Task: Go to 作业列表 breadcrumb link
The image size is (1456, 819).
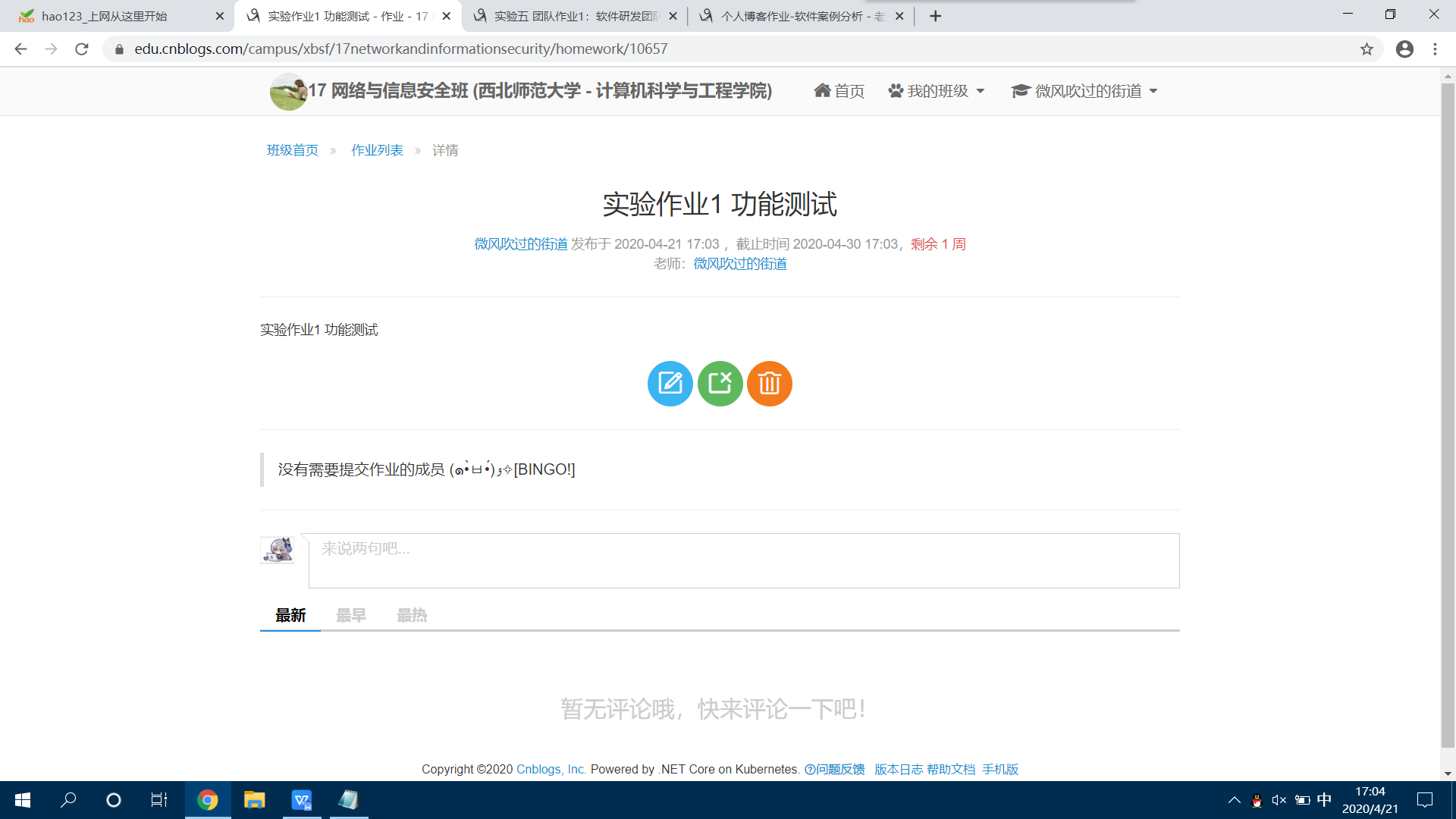Action: (377, 150)
